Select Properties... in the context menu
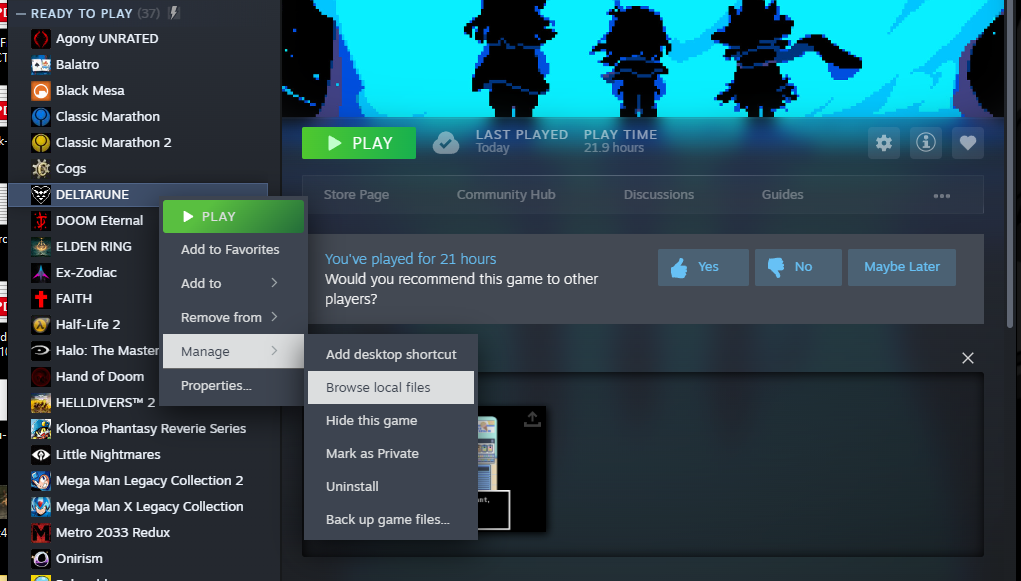The width and height of the screenshot is (1021, 581). coord(233,386)
